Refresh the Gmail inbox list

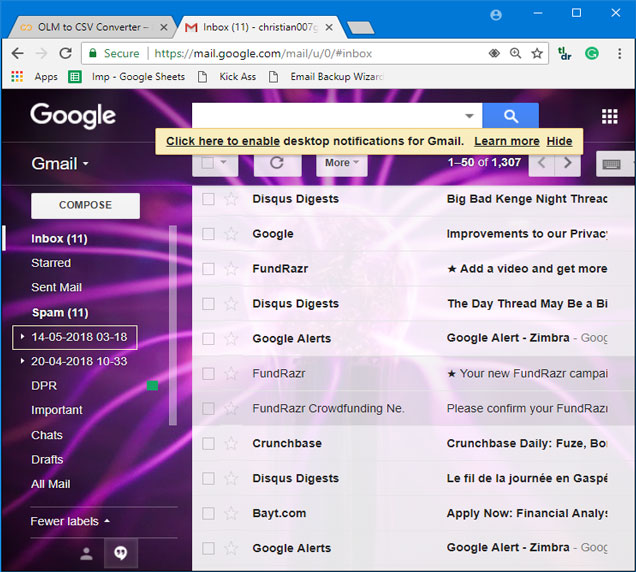[277, 163]
